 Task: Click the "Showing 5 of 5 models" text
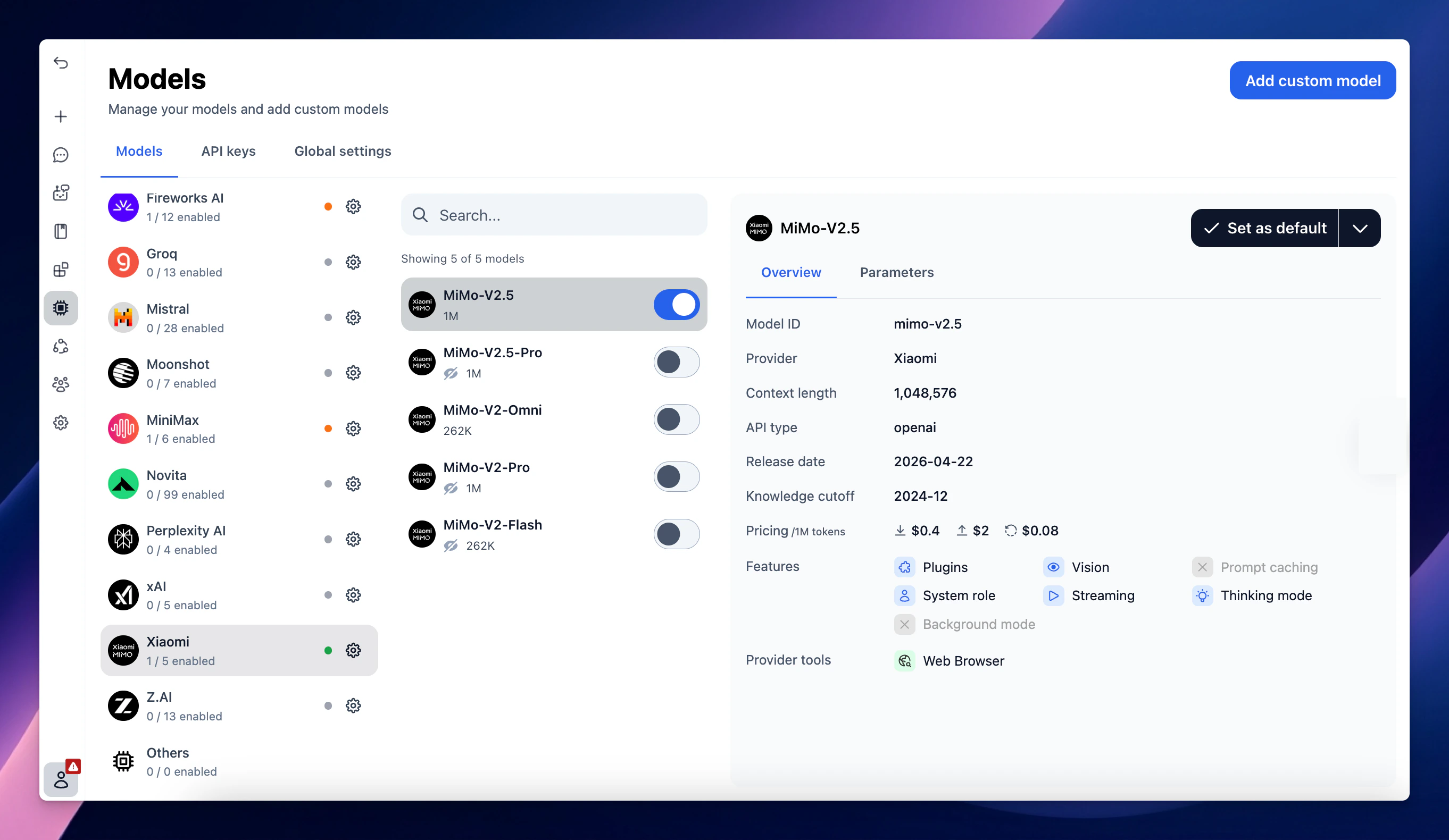[462, 258]
